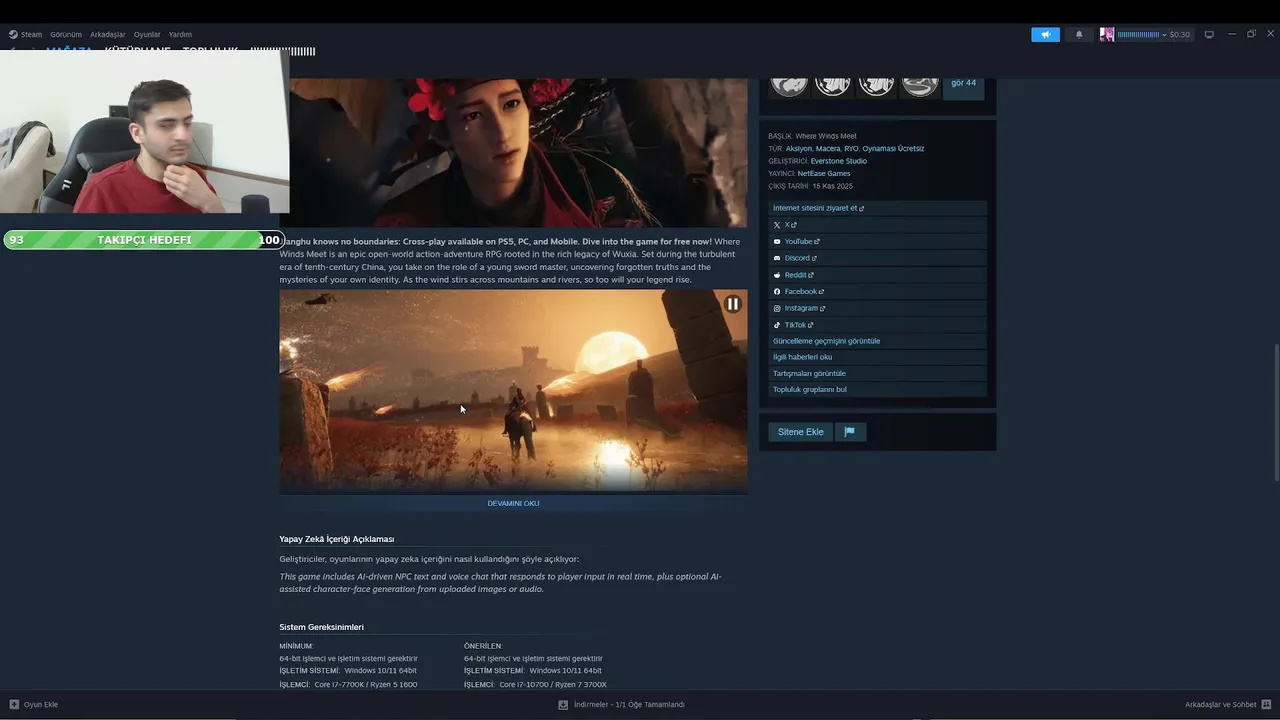The image size is (1280, 720).
Task: Pause the auto-playing description video
Action: (x=733, y=304)
